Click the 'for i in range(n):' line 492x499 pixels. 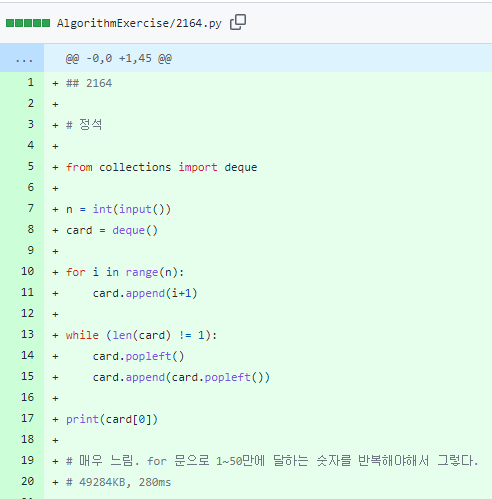point(125,272)
